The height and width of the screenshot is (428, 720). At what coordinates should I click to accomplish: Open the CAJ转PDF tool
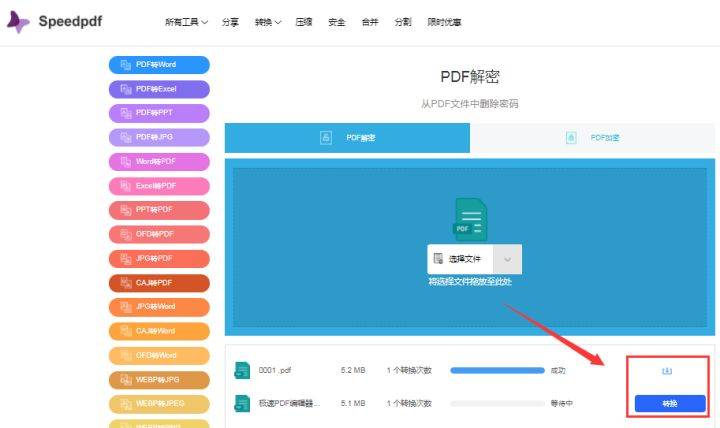[159, 283]
